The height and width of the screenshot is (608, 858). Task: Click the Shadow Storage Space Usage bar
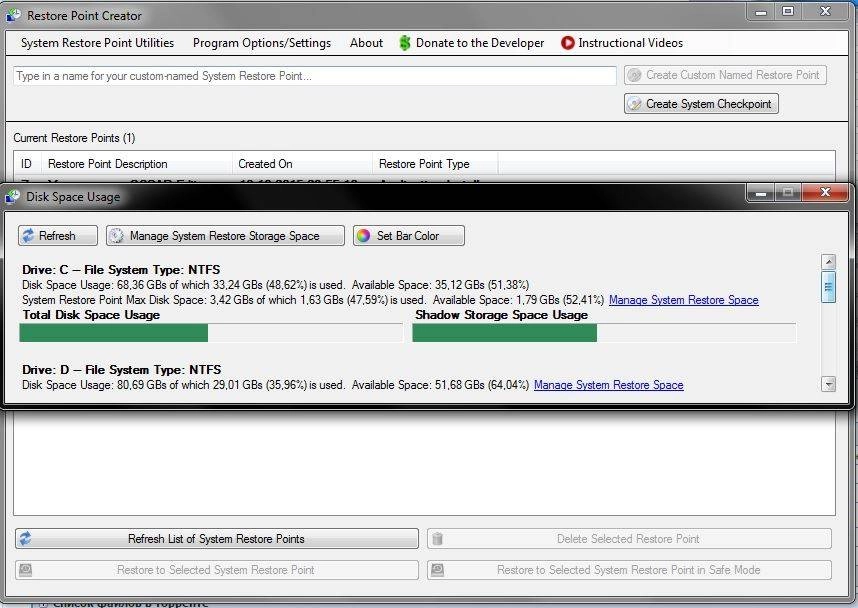pyautogui.click(x=604, y=333)
